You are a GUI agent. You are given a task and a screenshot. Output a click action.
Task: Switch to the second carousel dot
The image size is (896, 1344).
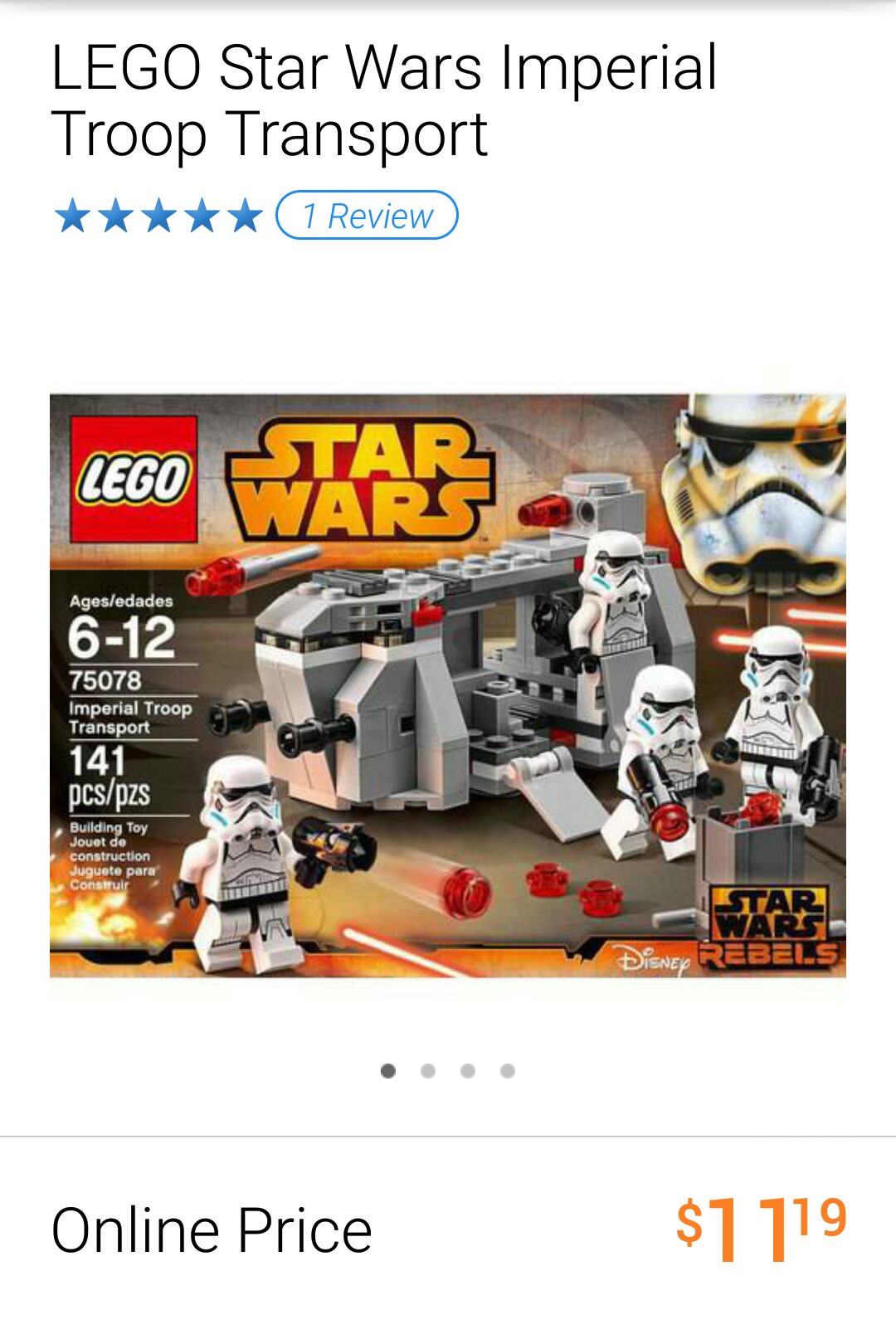point(428,1071)
